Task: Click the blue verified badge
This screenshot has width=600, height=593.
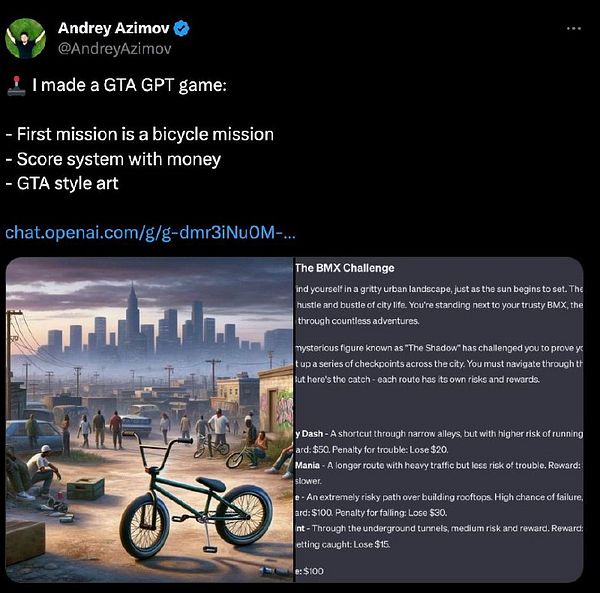Action: point(181,29)
